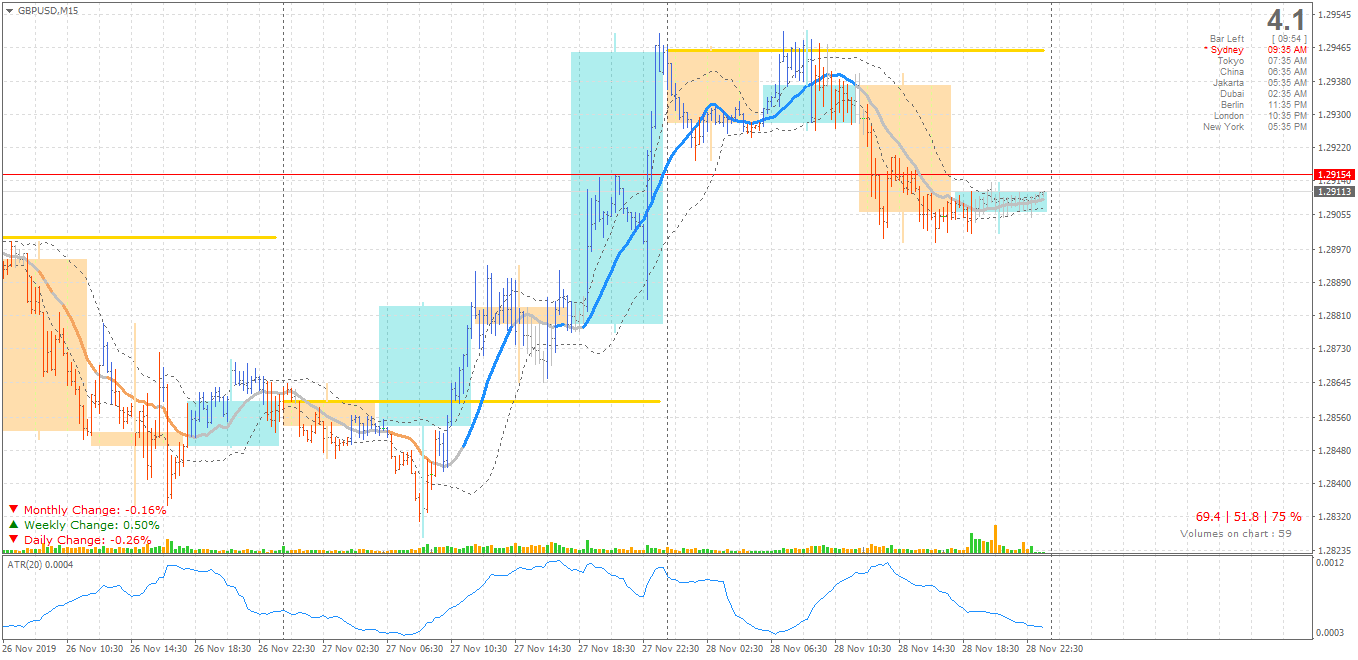
Task: Click the green up arrow for Weekly Change
Action: pyautogui.click(x=13, y=525)
